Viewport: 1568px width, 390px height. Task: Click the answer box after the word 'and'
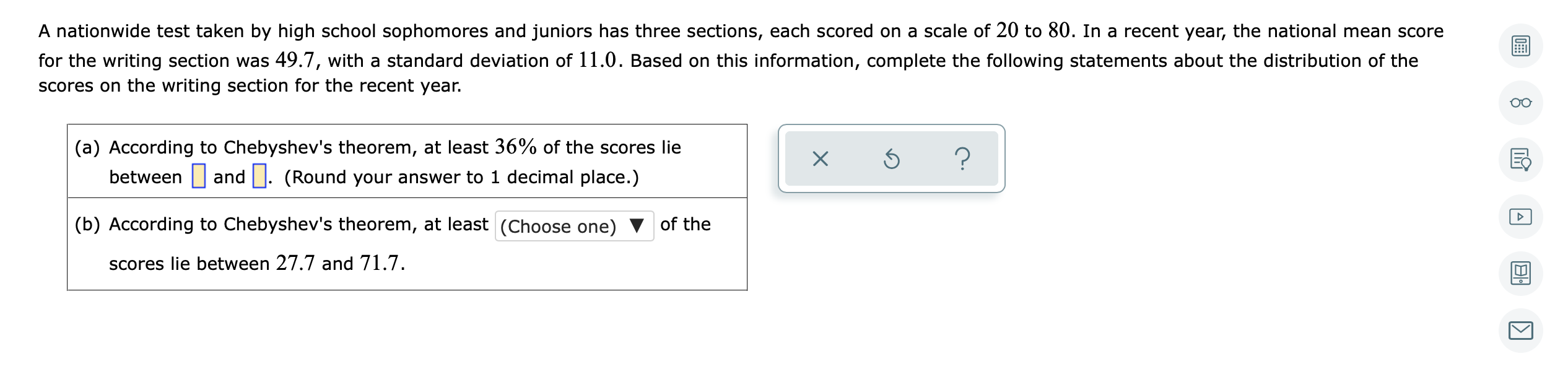(x=259, y=175)
